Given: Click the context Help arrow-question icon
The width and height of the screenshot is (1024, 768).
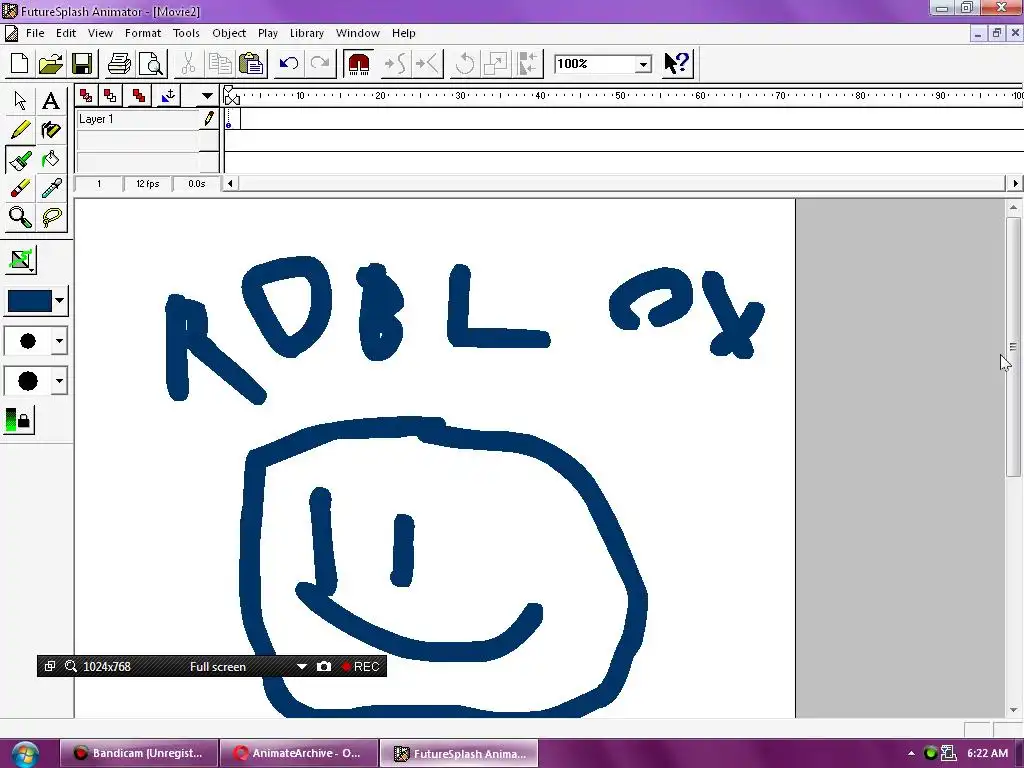Looking at the screenshot, I should pos(677,63).
